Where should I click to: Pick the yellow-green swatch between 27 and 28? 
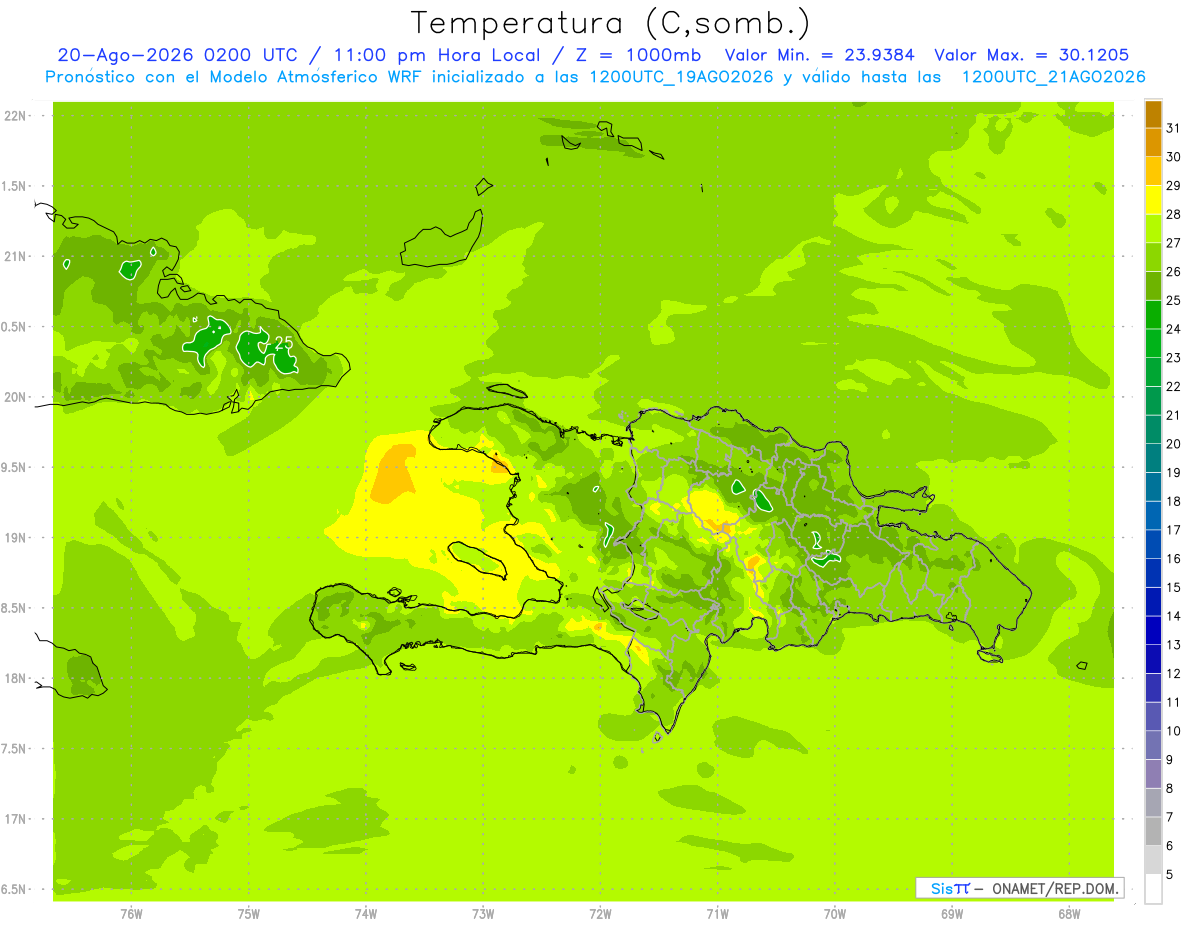coord(1153,228)
